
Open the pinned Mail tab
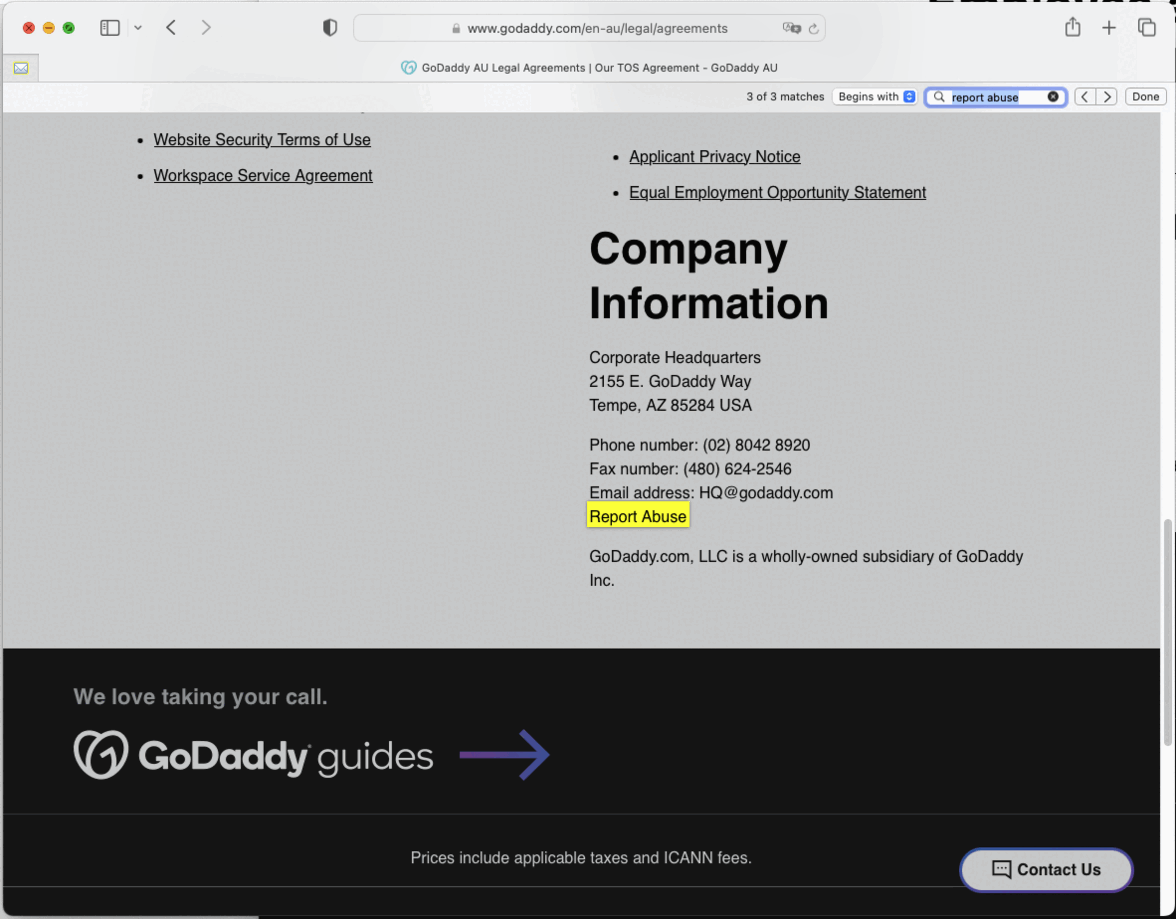(x=21, y=68)
